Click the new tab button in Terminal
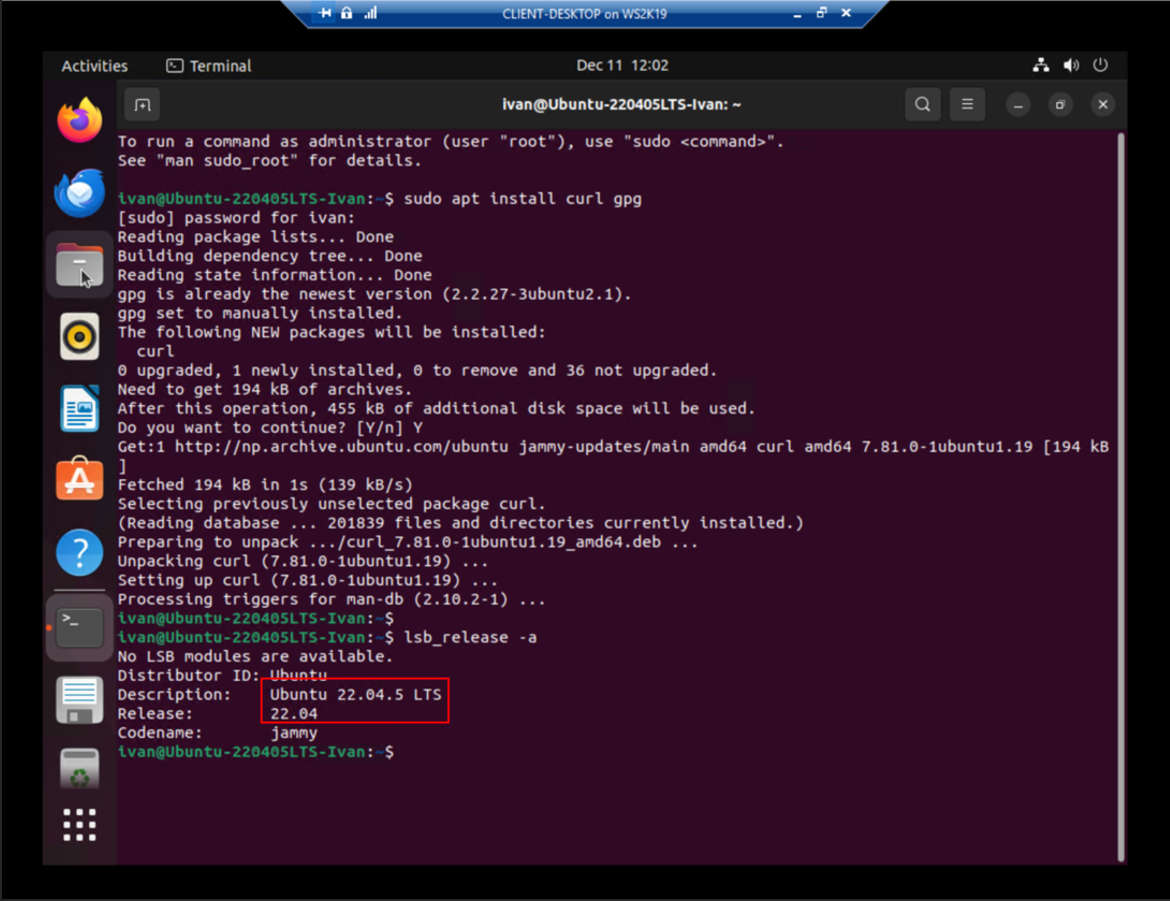The height and width of the screenshot is (901, 1170). (x=142, y=104)
